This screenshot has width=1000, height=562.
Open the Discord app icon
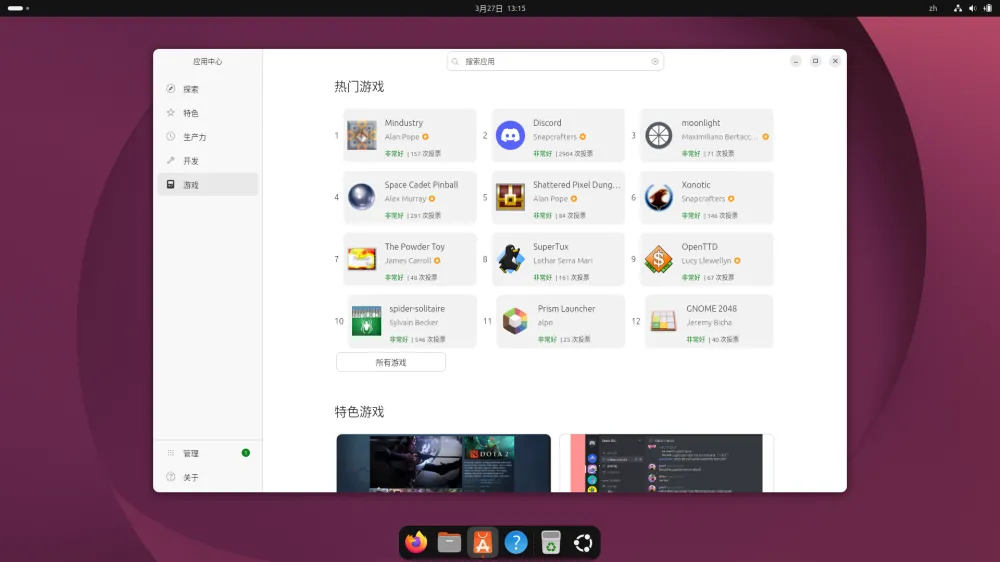point(510,135)
